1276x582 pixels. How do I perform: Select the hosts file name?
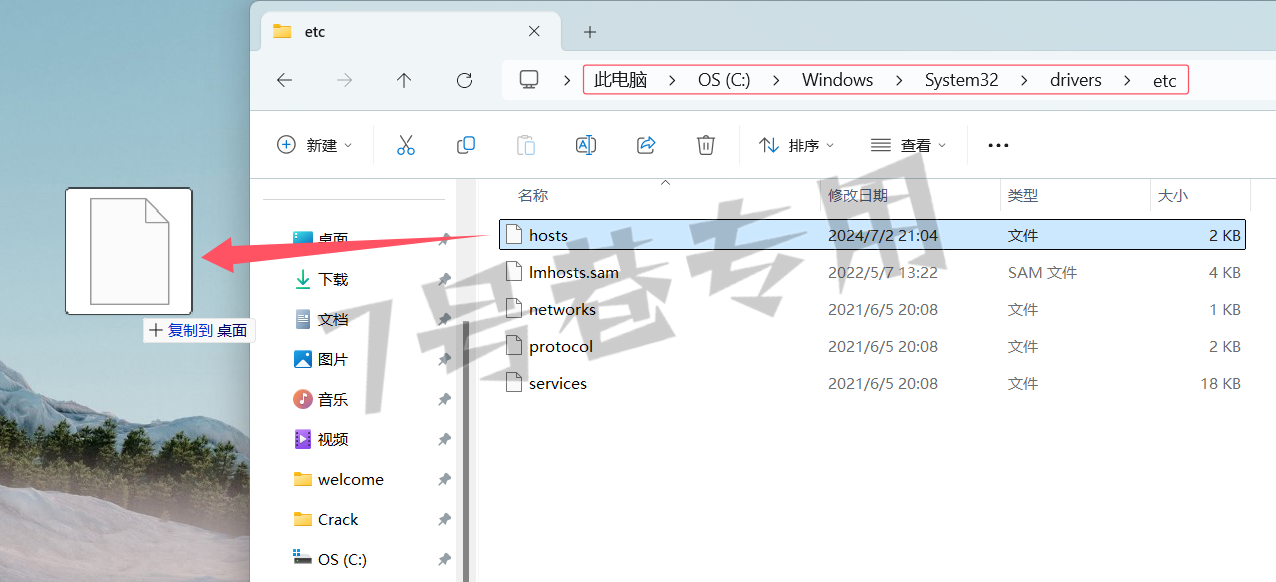pyautogui.click(x=548, y=235)
